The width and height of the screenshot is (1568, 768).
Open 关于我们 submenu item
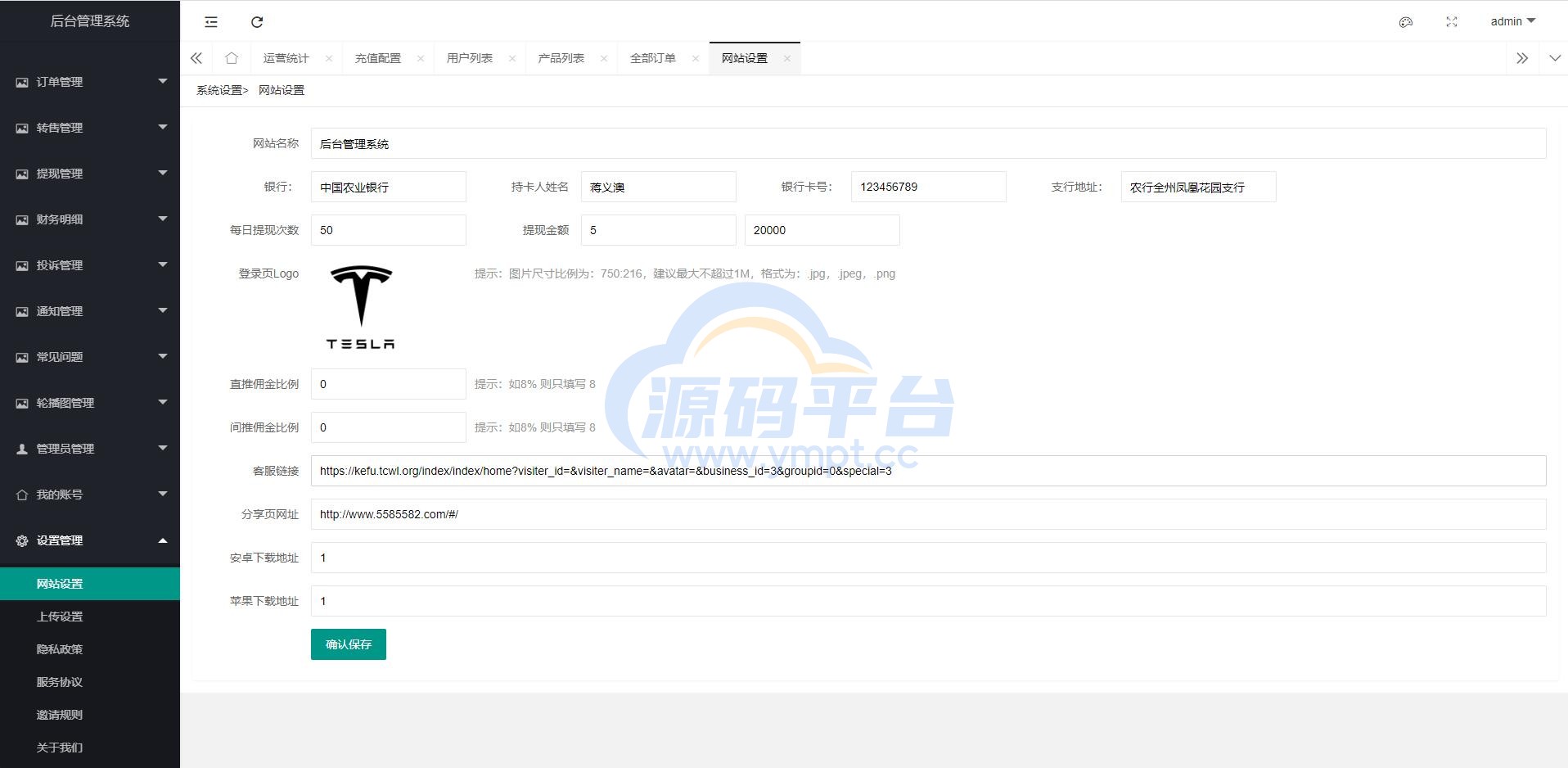coord(90,748)
